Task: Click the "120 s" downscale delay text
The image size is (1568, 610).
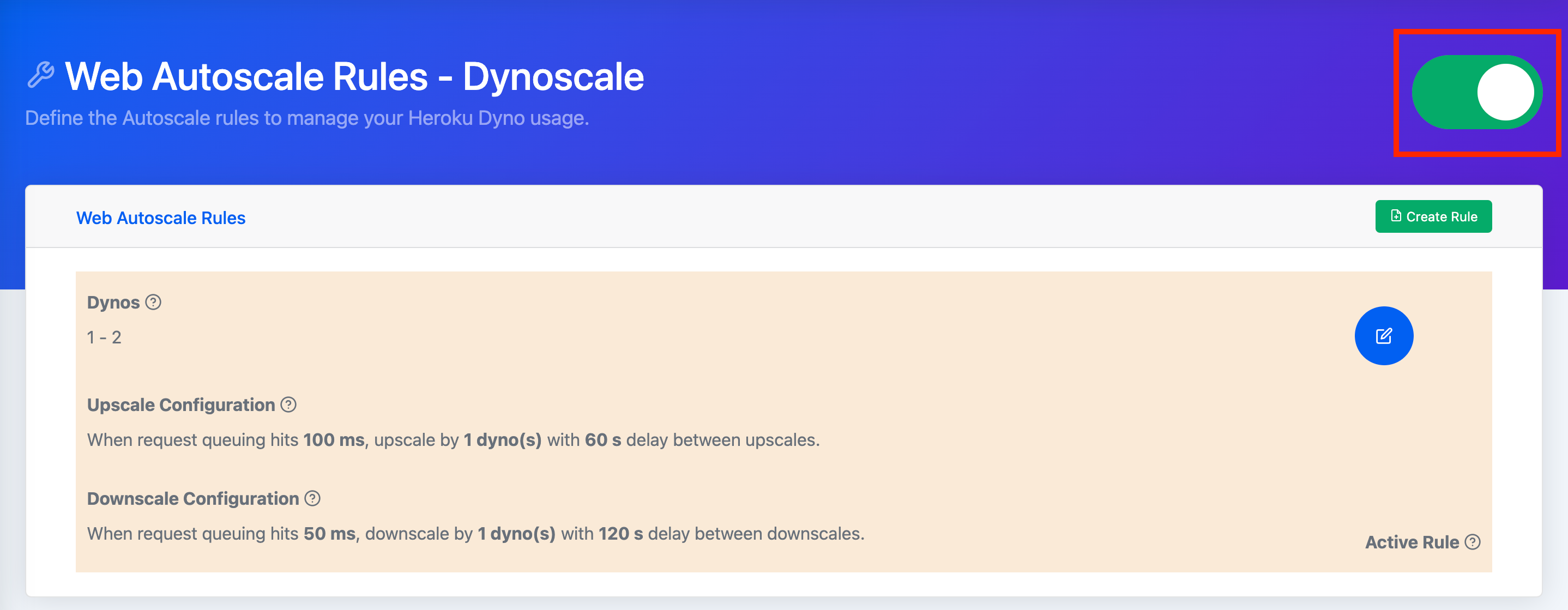Action: (x=620, y=534)
